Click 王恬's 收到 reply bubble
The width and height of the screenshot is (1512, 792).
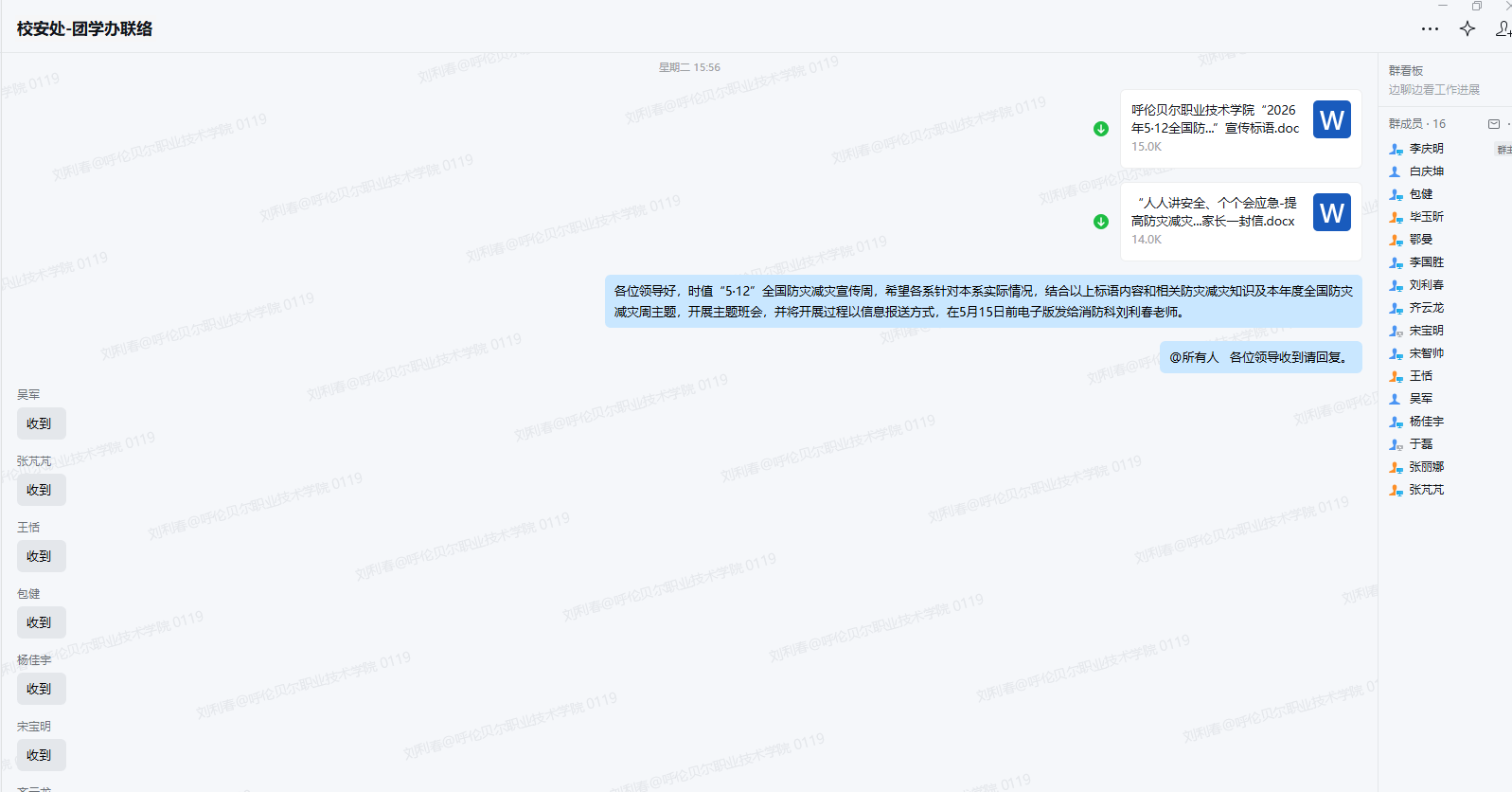[41, 556]
